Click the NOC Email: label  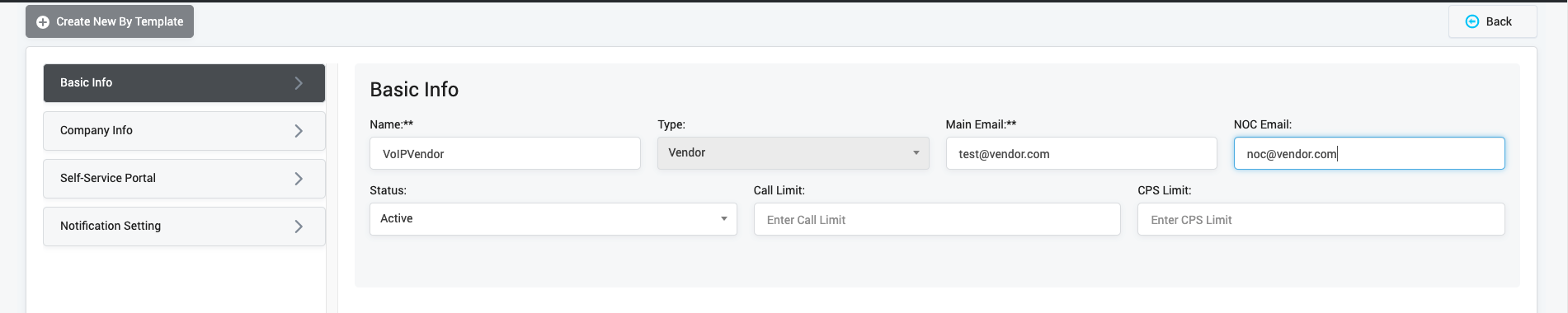pos(1263,124)
